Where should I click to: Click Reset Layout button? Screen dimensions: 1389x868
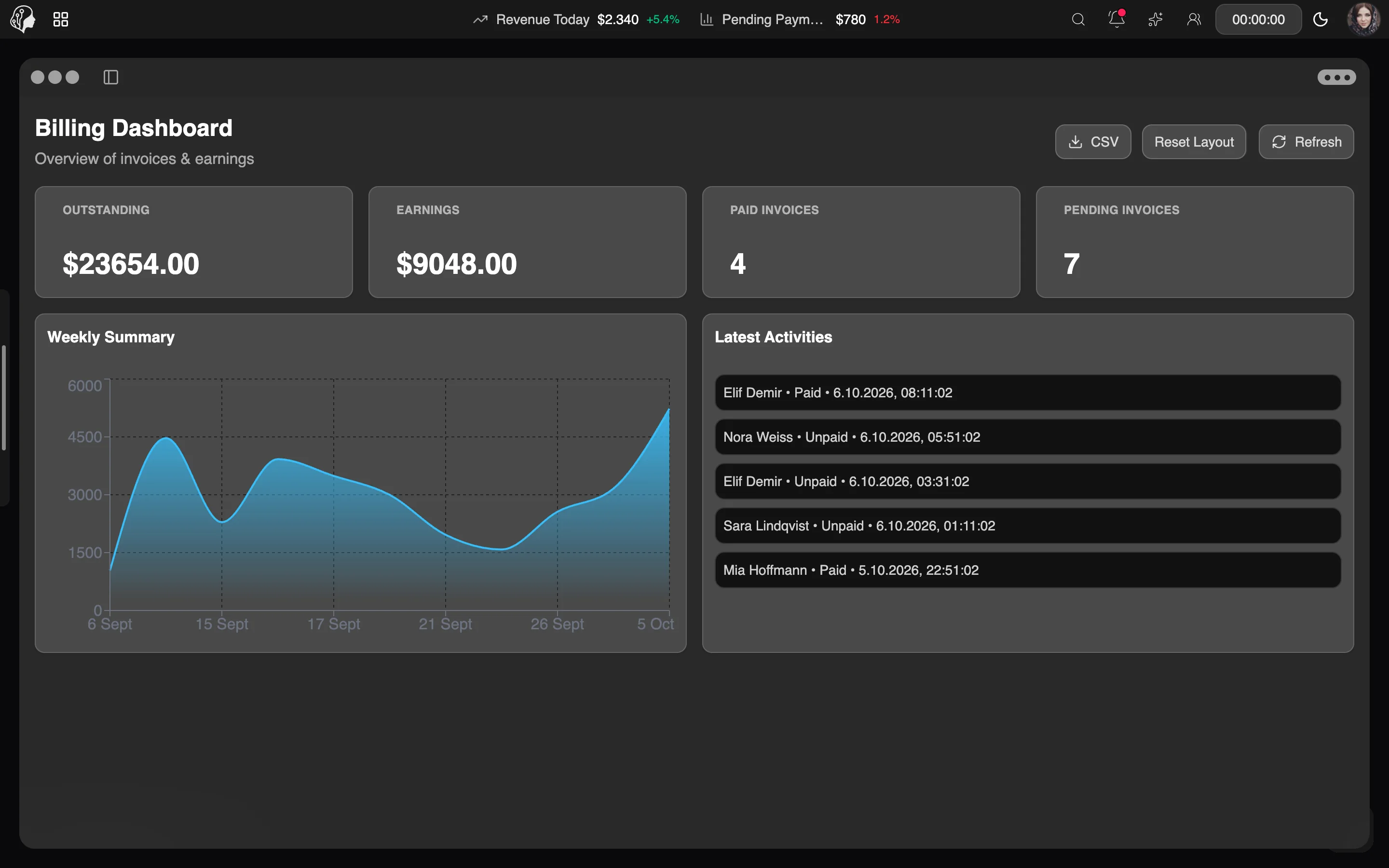1194,142
